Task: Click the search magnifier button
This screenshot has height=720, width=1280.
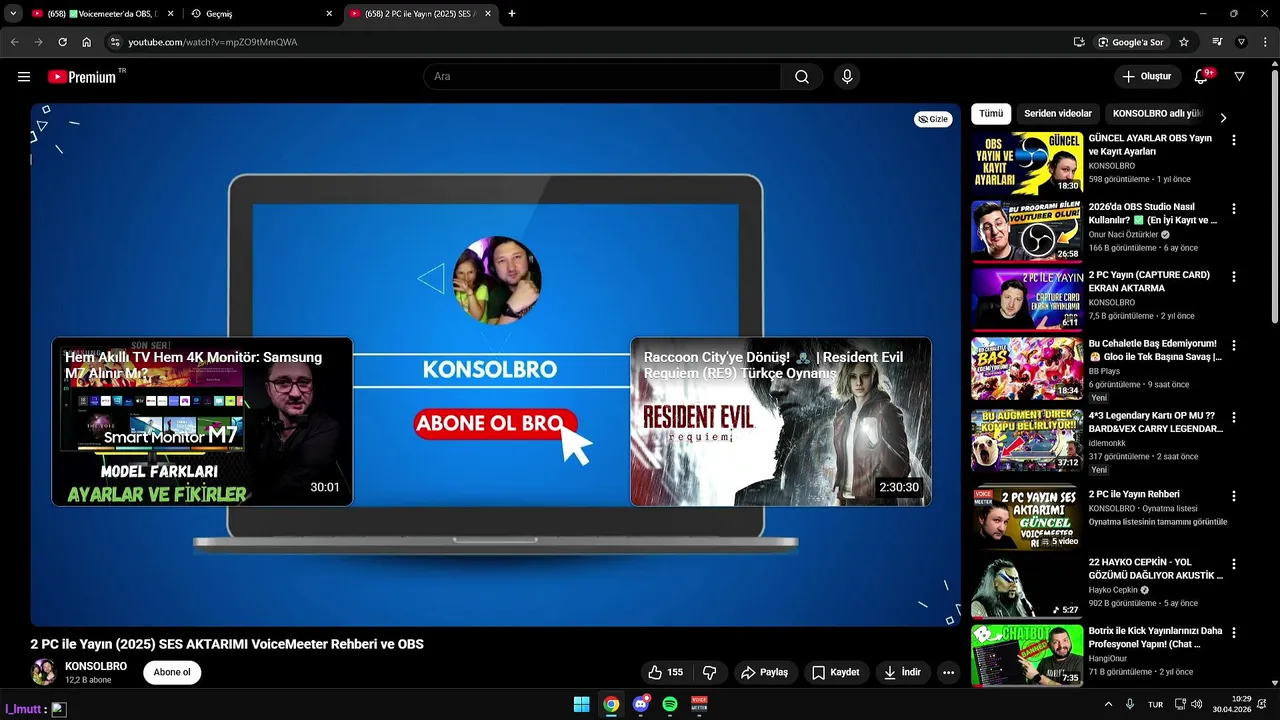Action: [x=802, y=77]
